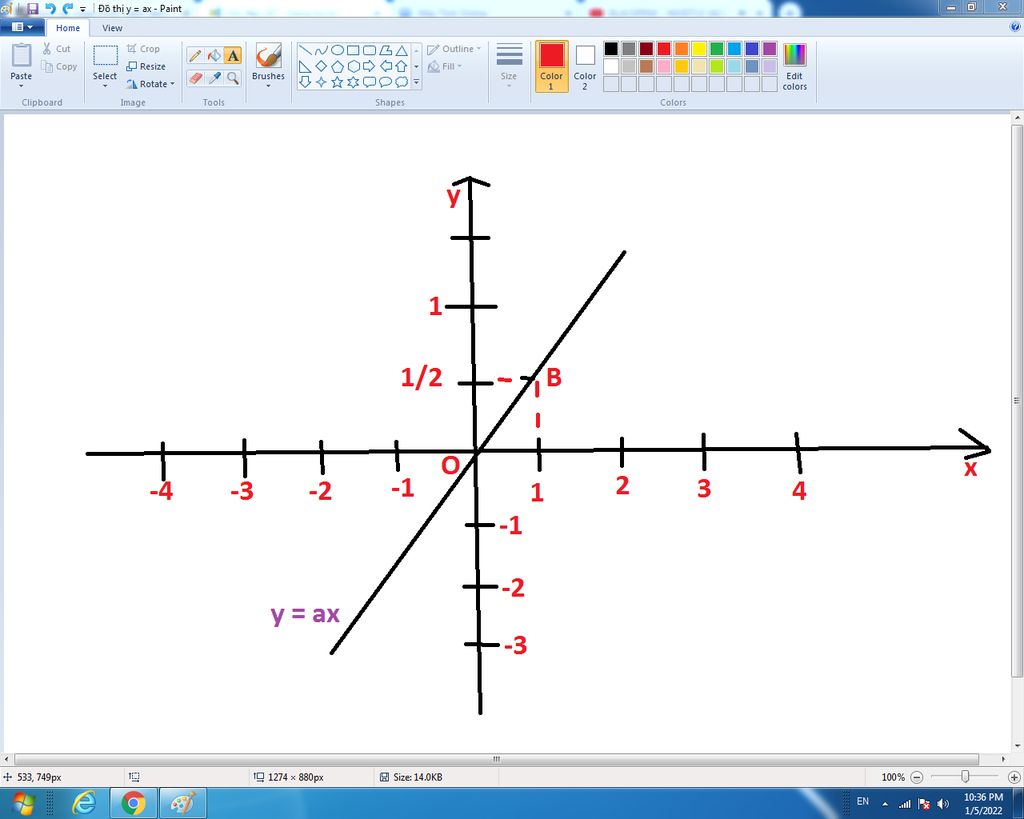
Task: Expand the Shapes gallery with More arrow
Action: [416, 82]
